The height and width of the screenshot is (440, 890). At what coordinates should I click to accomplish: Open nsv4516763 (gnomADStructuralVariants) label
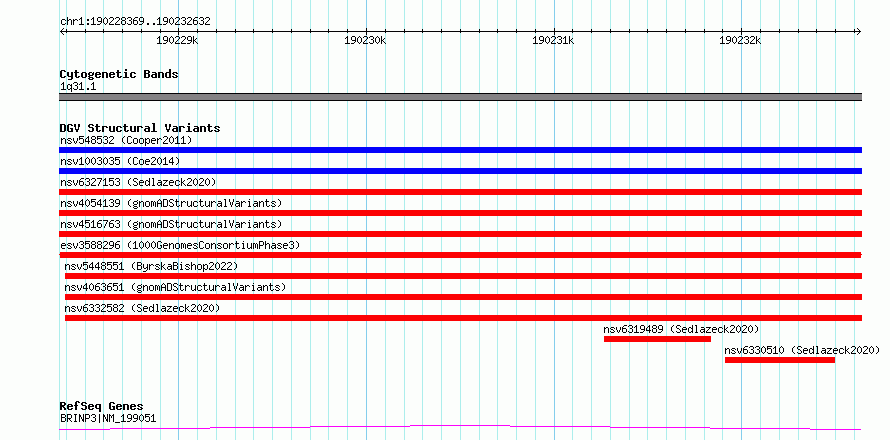click(171, 224)
